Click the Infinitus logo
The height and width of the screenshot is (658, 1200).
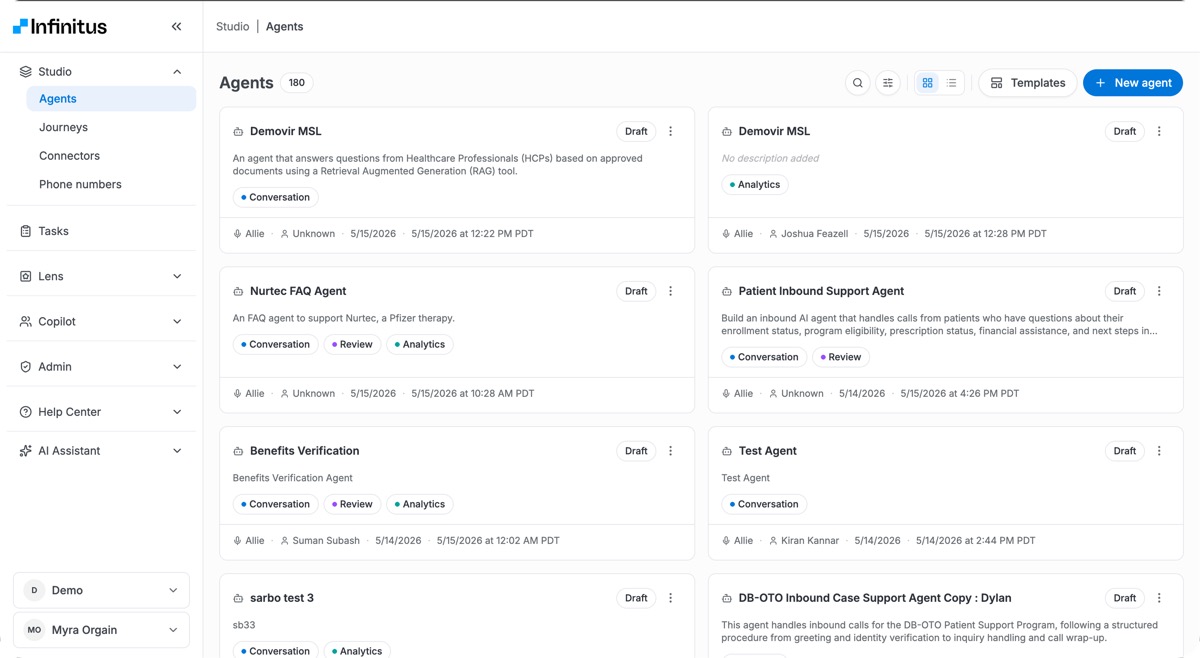point(60,27)
